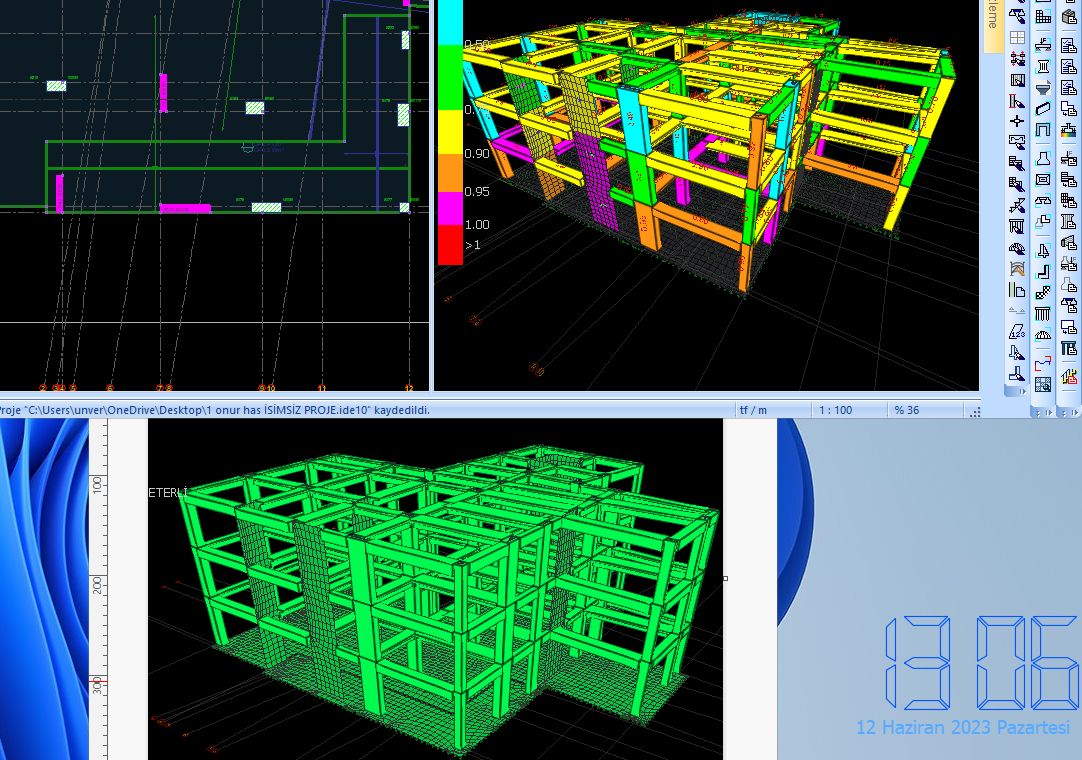Click the project saved status message

[x=214, y=410]
